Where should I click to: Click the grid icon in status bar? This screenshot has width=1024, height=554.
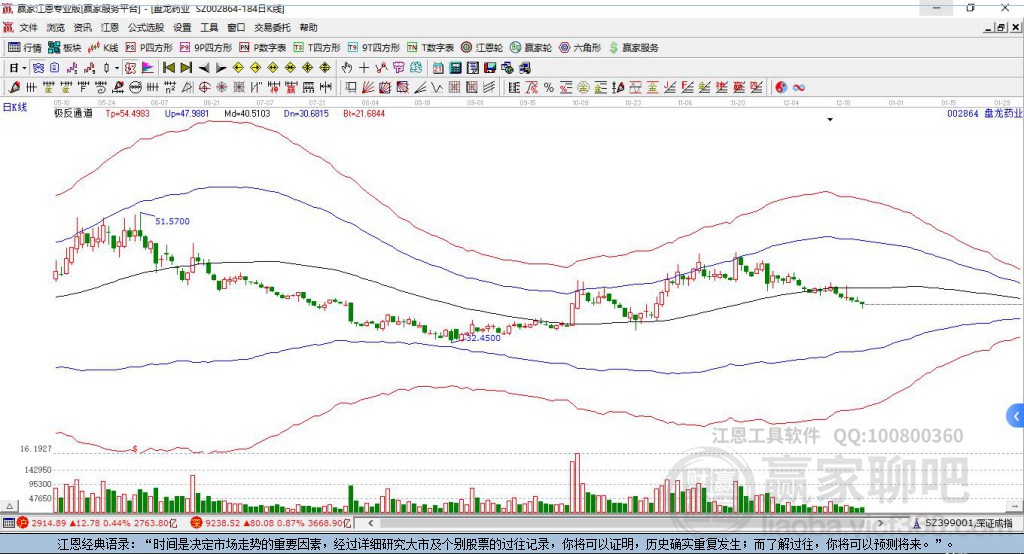8,523
